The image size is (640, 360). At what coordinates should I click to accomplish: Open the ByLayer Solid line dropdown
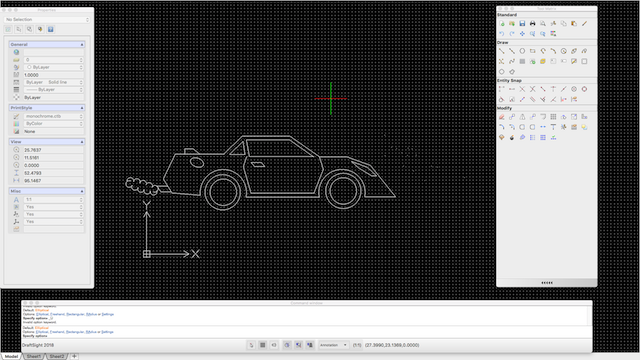(53, 82)
